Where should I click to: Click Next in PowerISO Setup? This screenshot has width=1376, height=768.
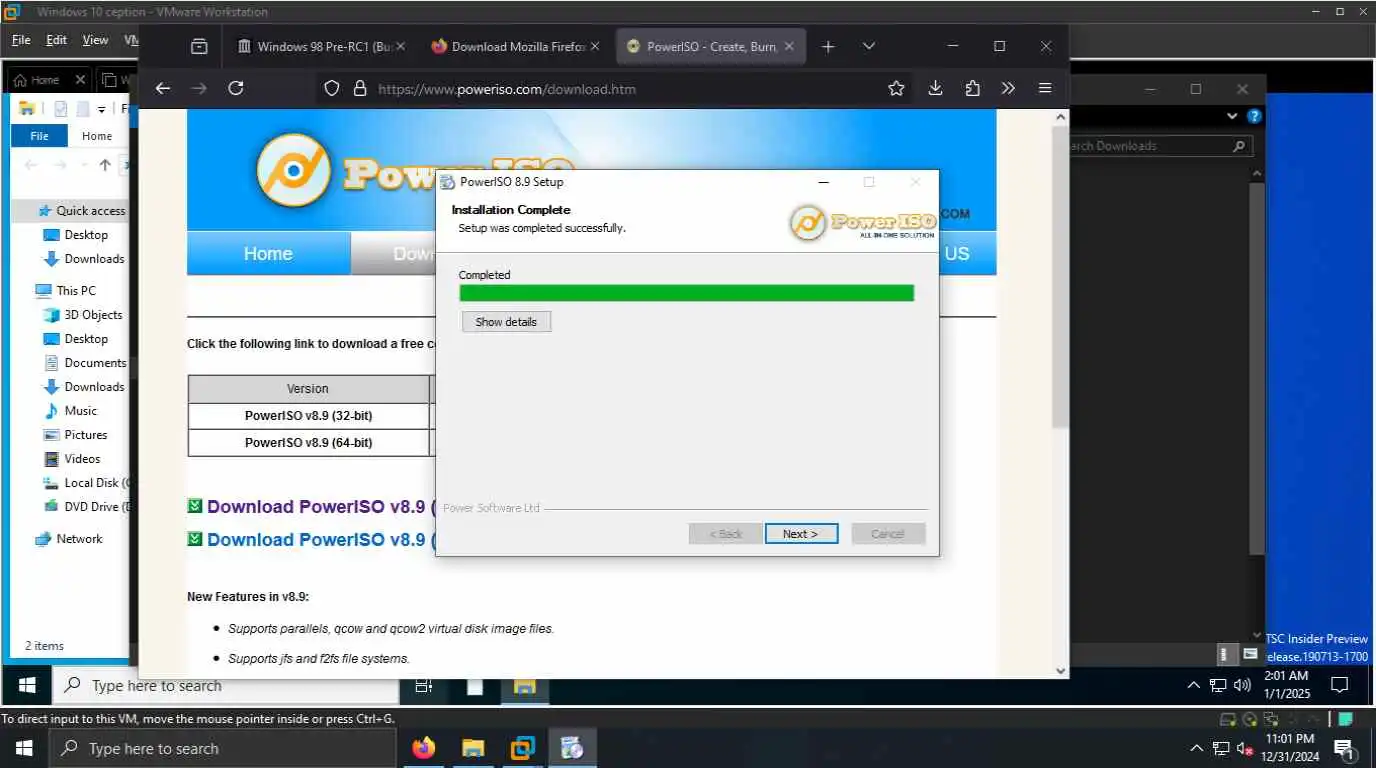pos(801,533)
